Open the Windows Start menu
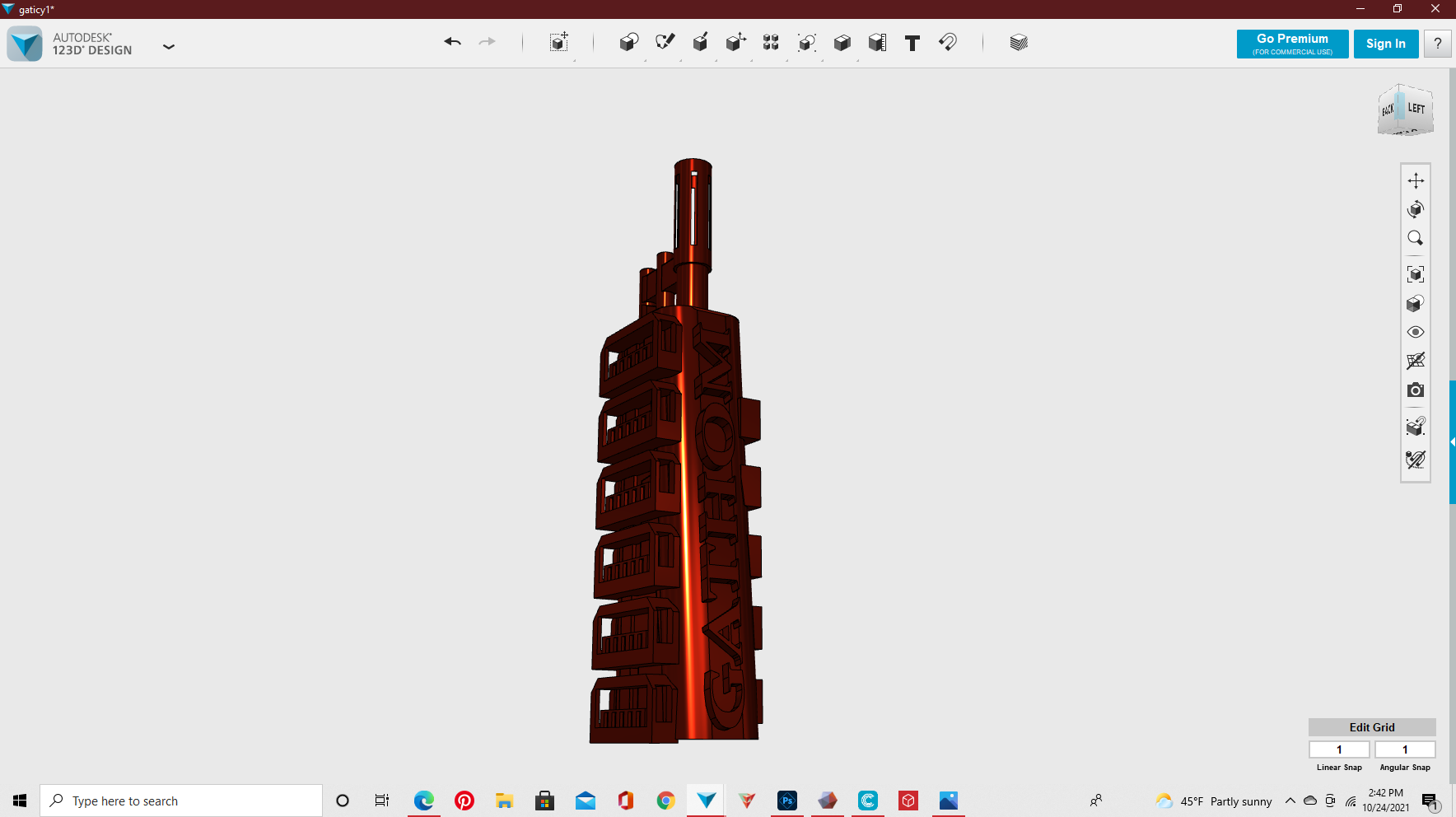The width and height of the screenshot is (1456, 817). 20,801
